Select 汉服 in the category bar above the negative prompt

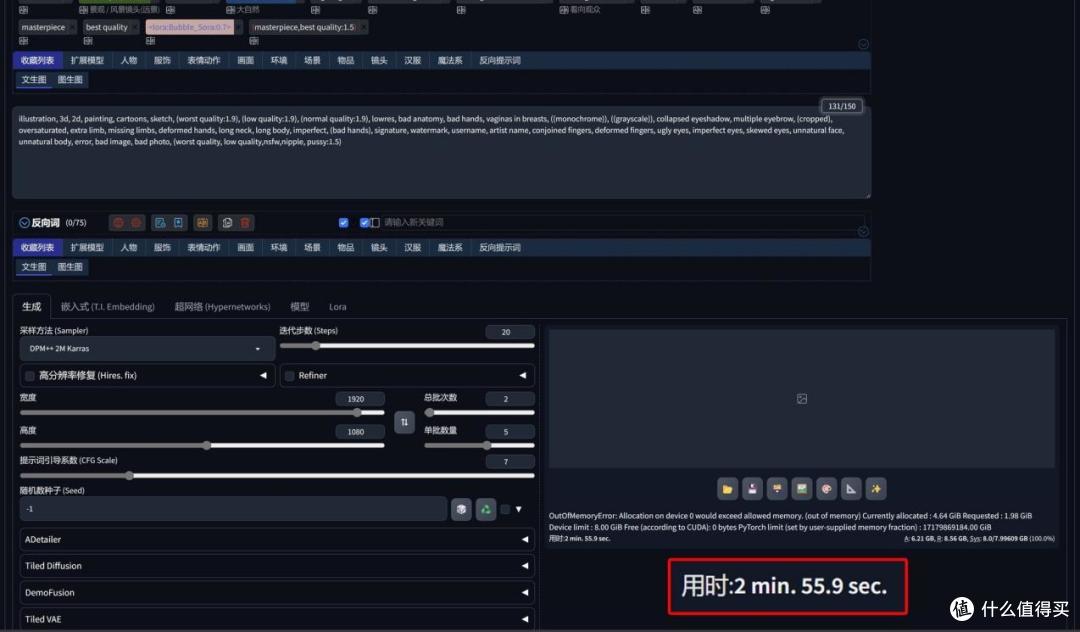coord(413,61)
